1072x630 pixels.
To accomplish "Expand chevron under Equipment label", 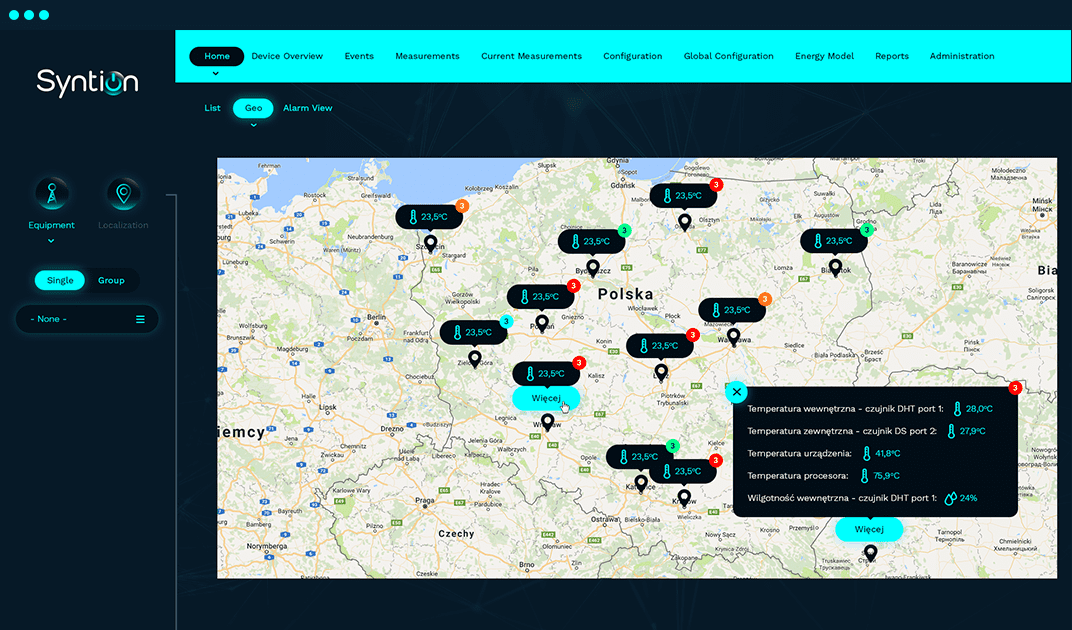I will click(x=51, y=241).
